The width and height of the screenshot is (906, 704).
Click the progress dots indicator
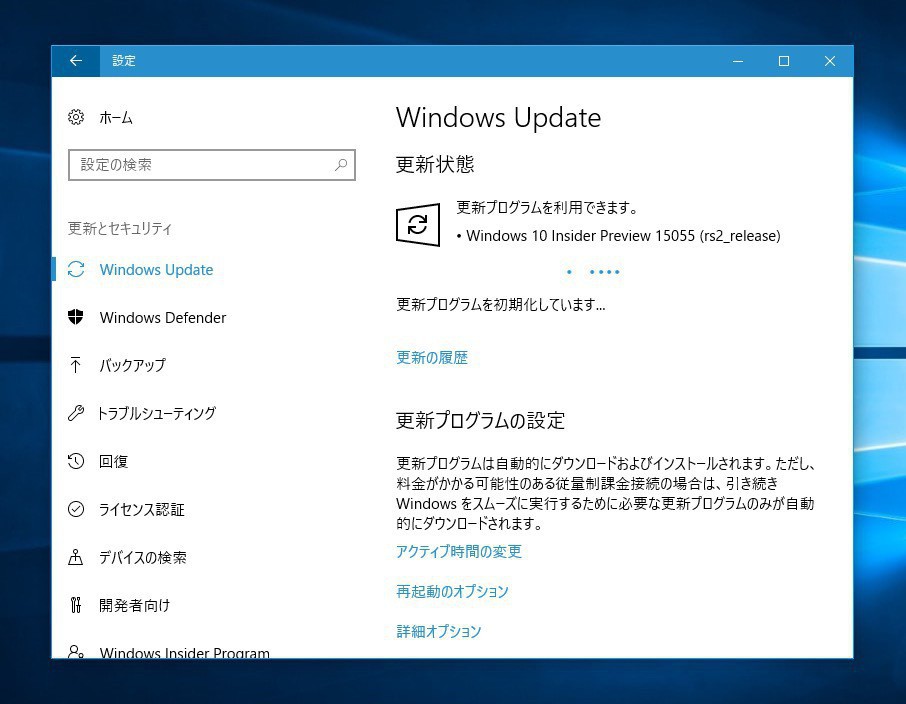[593, 272]
